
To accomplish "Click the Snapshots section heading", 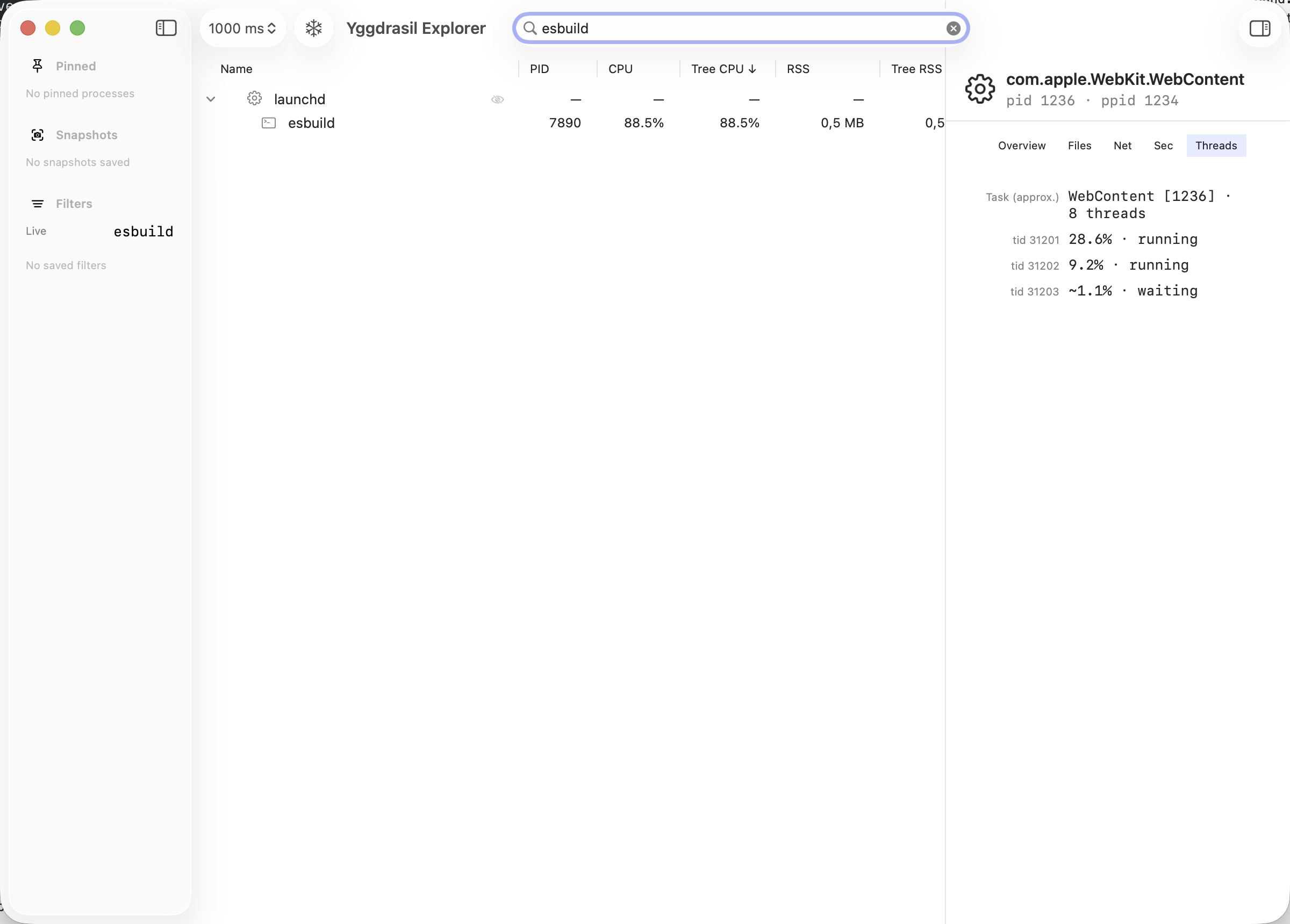I will pyautogui.click(x=87, y=135).
